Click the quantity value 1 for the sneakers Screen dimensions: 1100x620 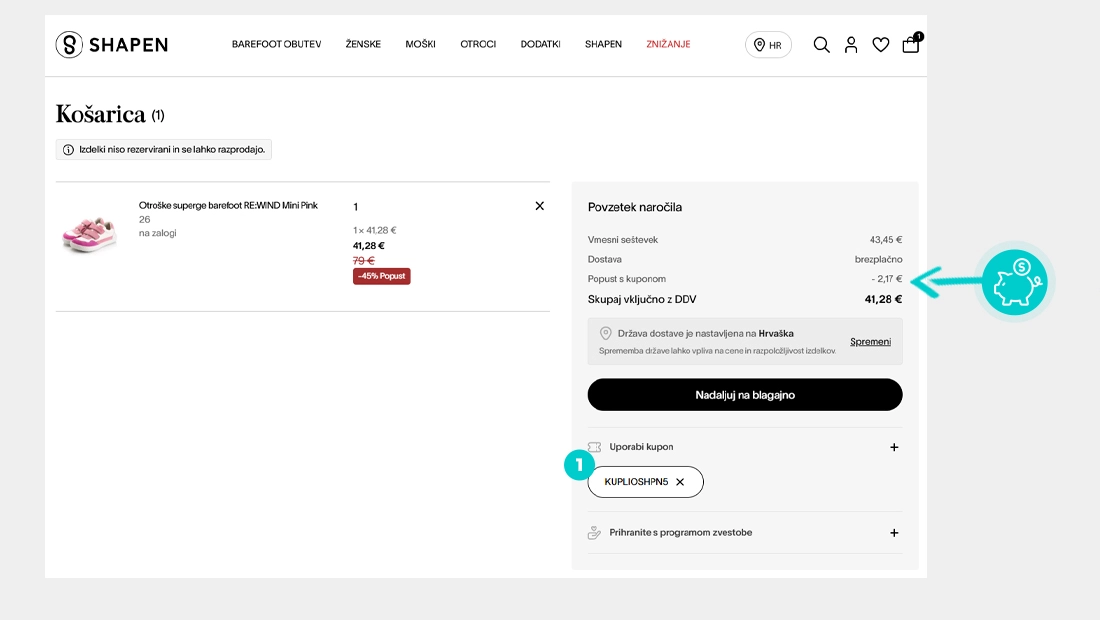356,207
